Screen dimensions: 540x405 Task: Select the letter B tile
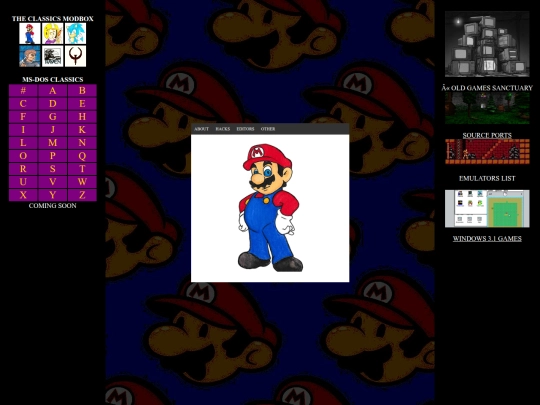tap(82, 91)
